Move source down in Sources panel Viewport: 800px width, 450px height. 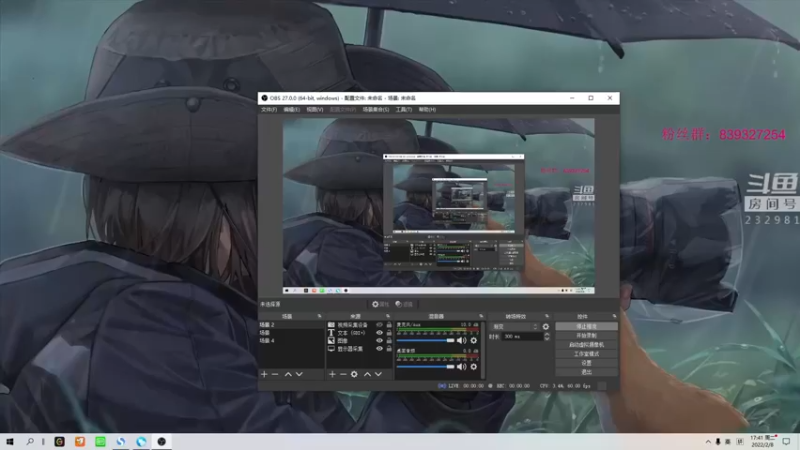(x=379, y=374)
